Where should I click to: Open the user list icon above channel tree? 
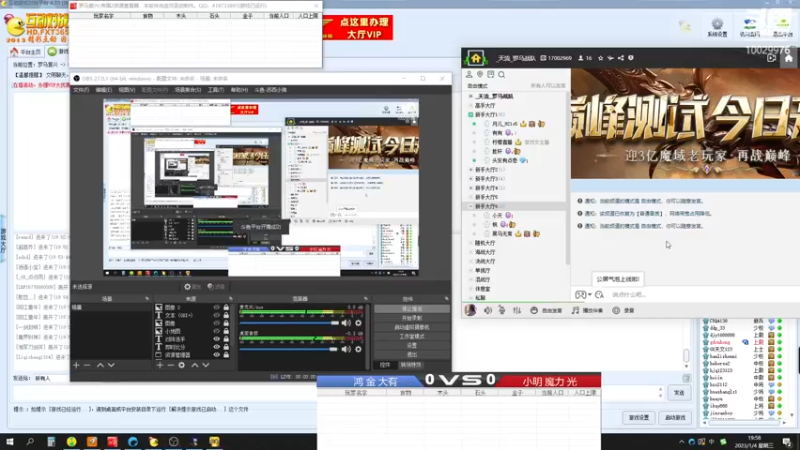(x=469, y=74)
